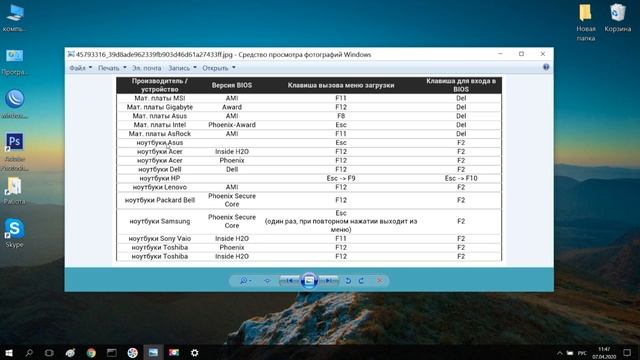Image resolution: width=640 pixels, height=360 pixels.
Task: Rotate image clockwise
Action: [361, 281]
